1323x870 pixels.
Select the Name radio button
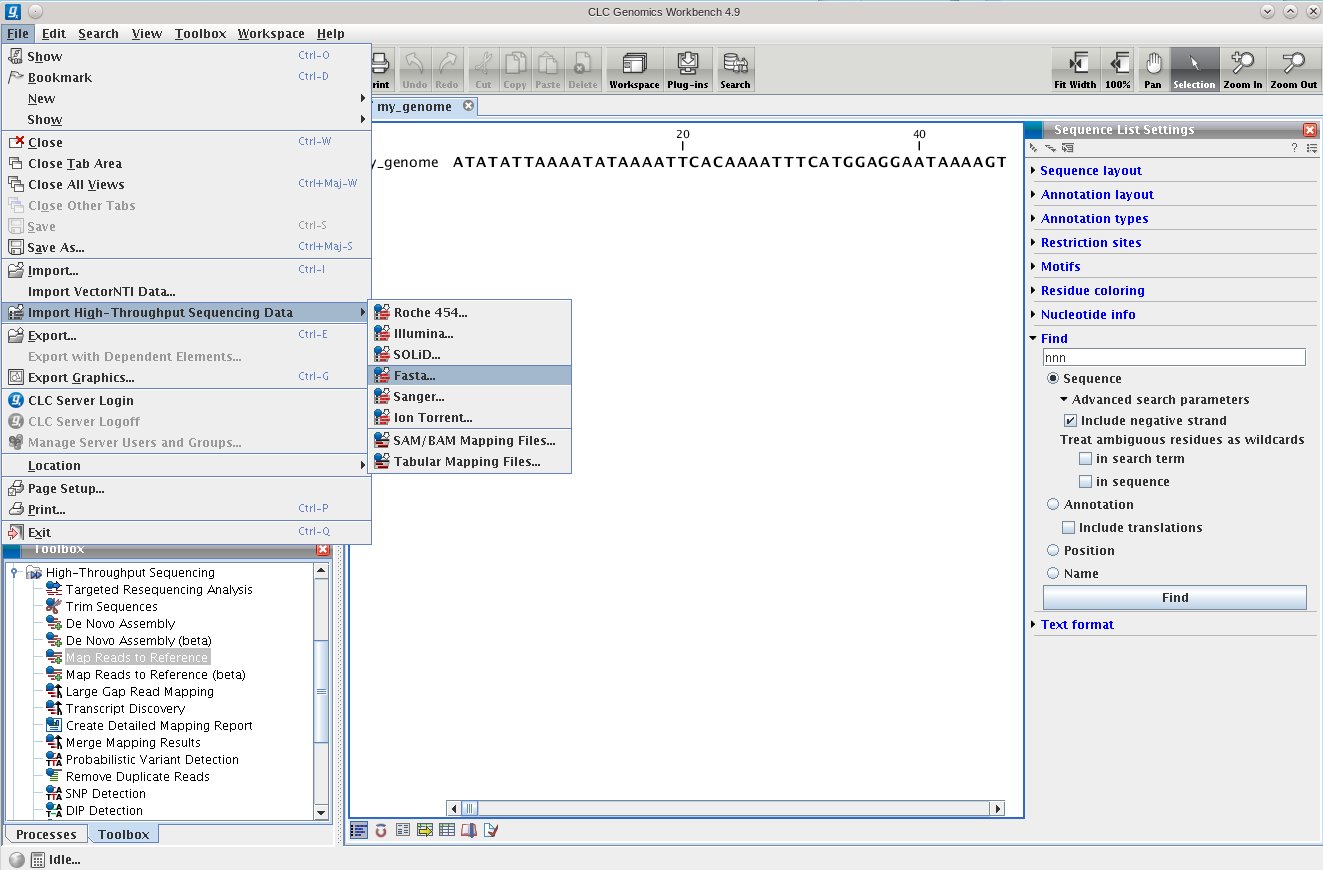[1053, 574]
